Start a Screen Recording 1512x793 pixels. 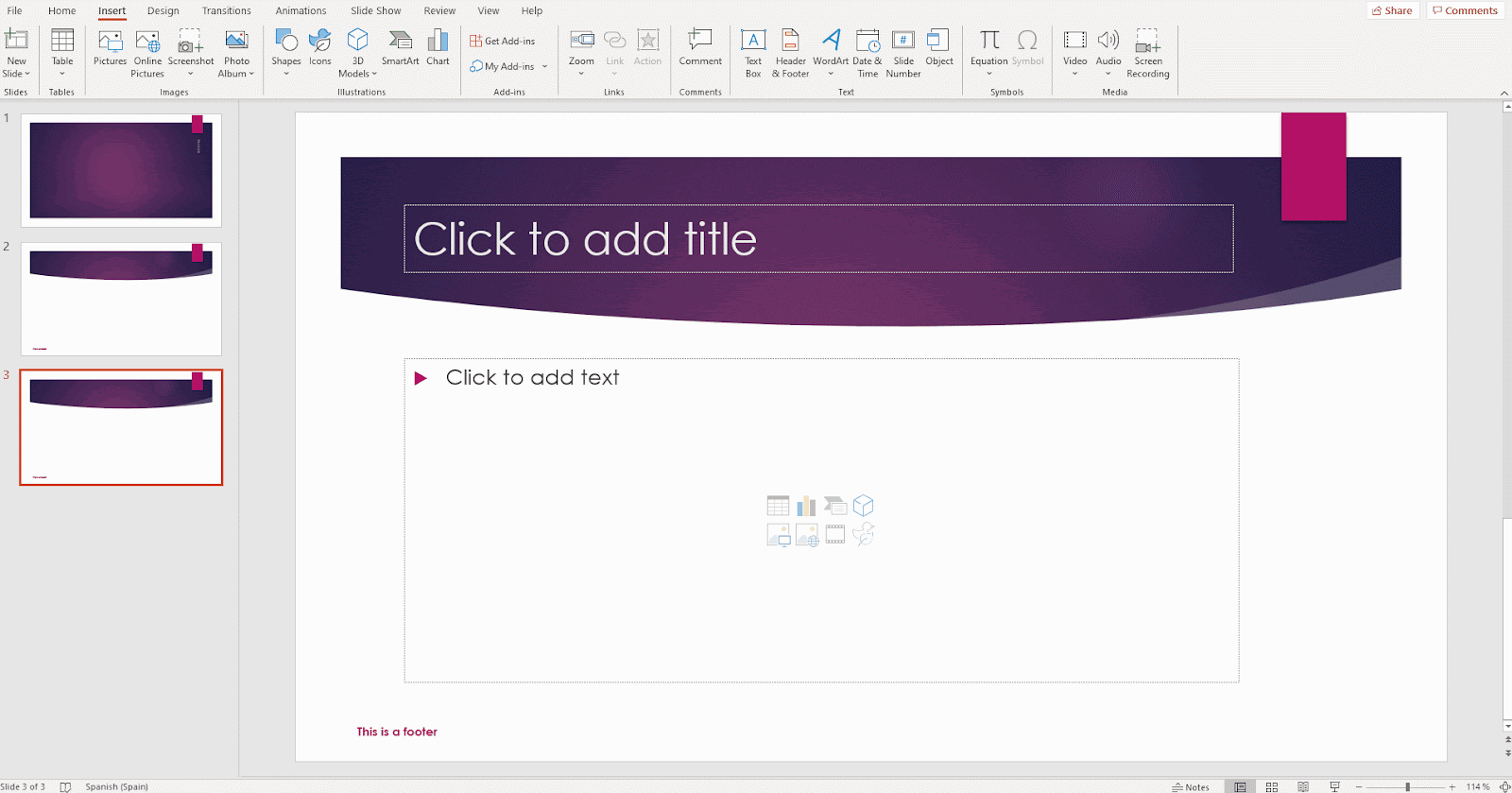(1148, 54)
